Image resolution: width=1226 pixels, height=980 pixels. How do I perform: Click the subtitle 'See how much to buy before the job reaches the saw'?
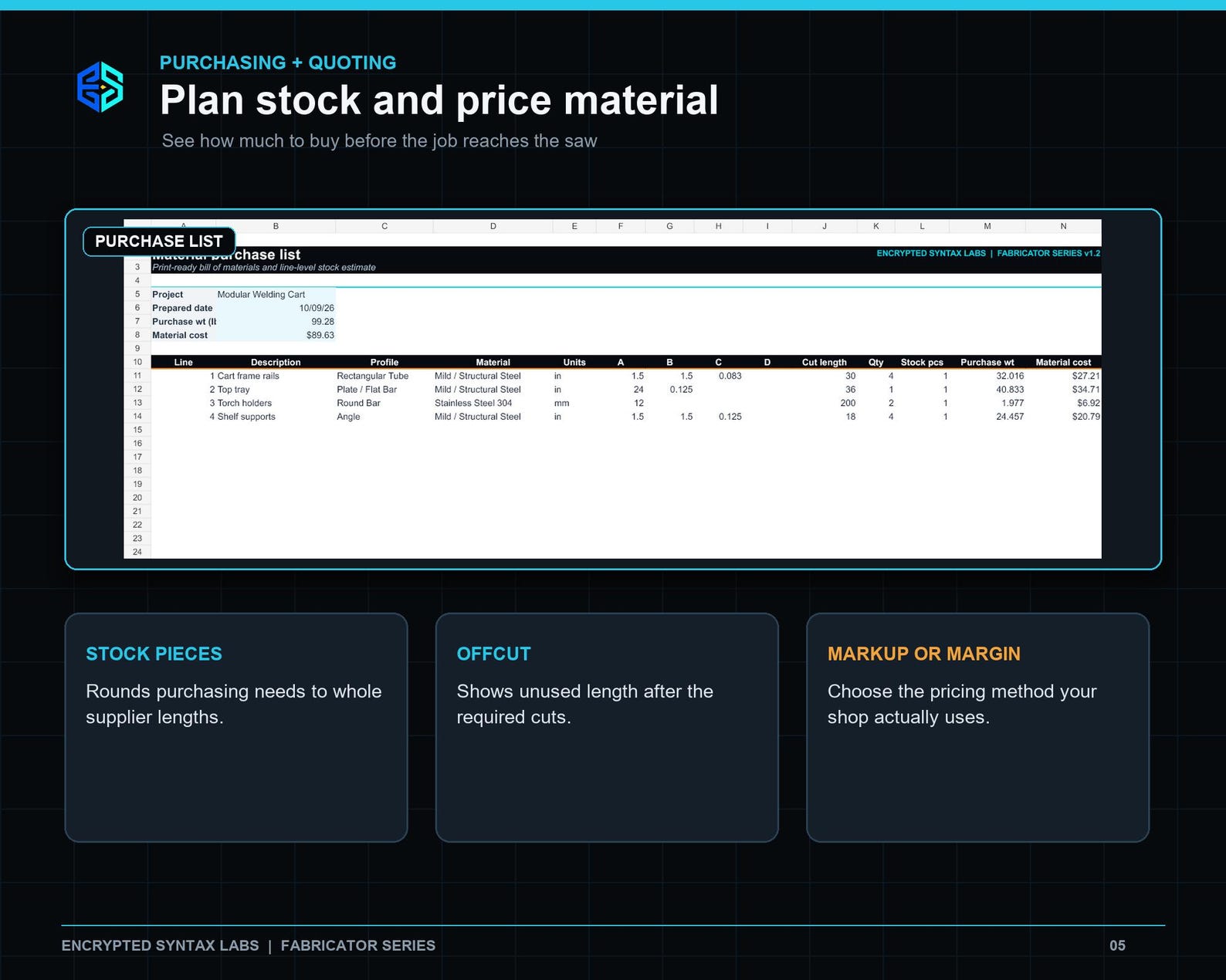click(x=379, y=141)
